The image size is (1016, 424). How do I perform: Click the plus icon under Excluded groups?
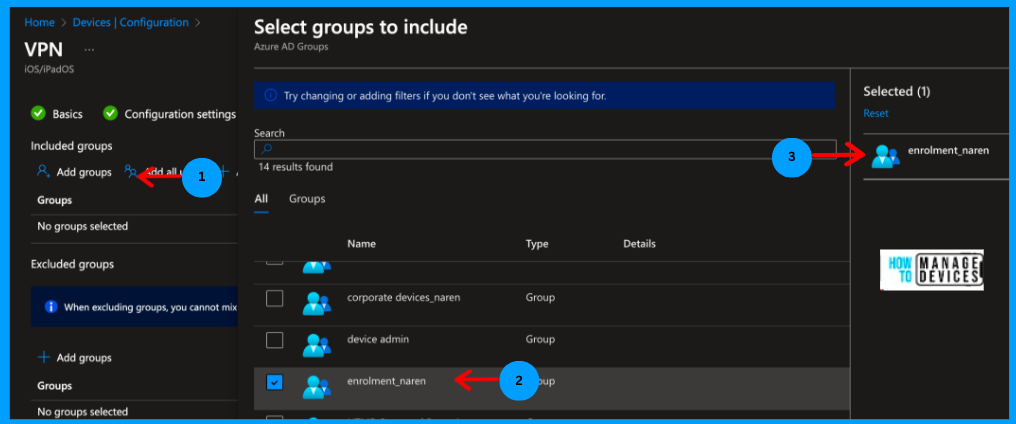click(x=43, y=357)
